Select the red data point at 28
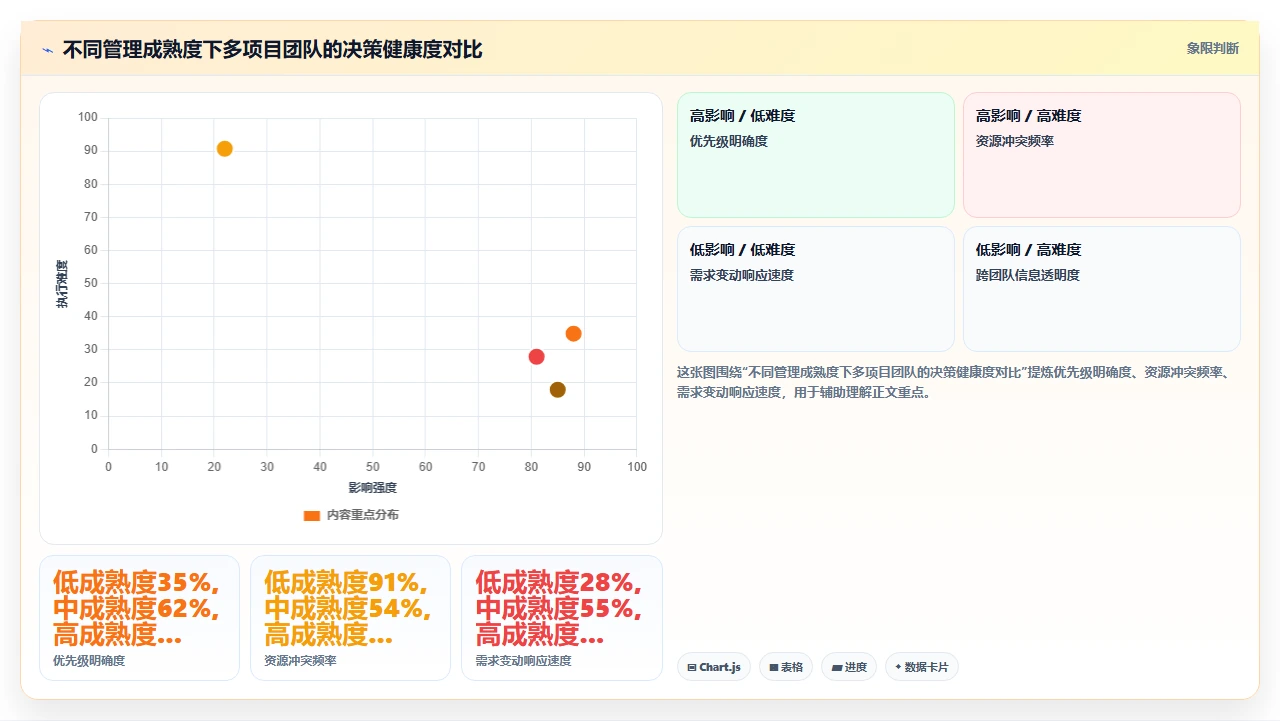 coord(536,357)
